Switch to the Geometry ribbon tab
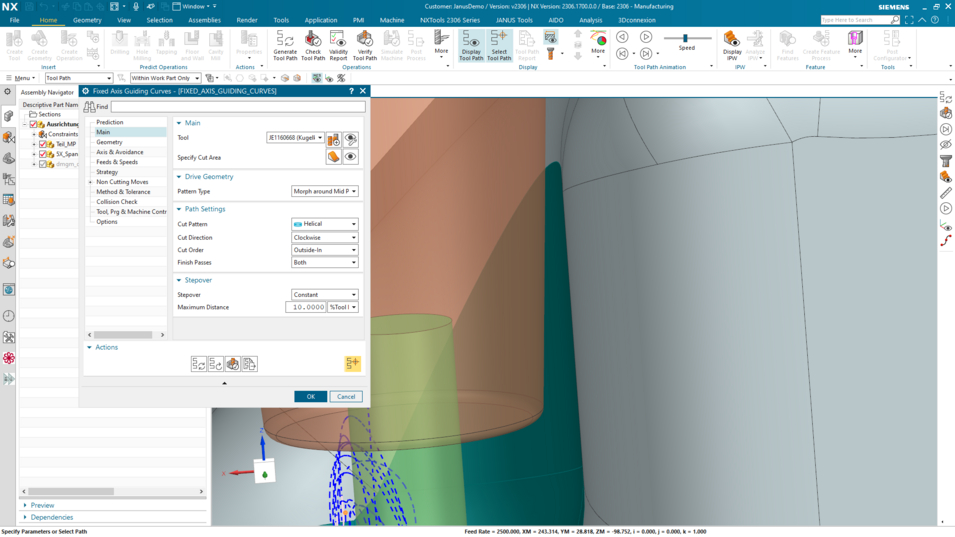Viewport: 955px width, 537px height. point(87,20)
